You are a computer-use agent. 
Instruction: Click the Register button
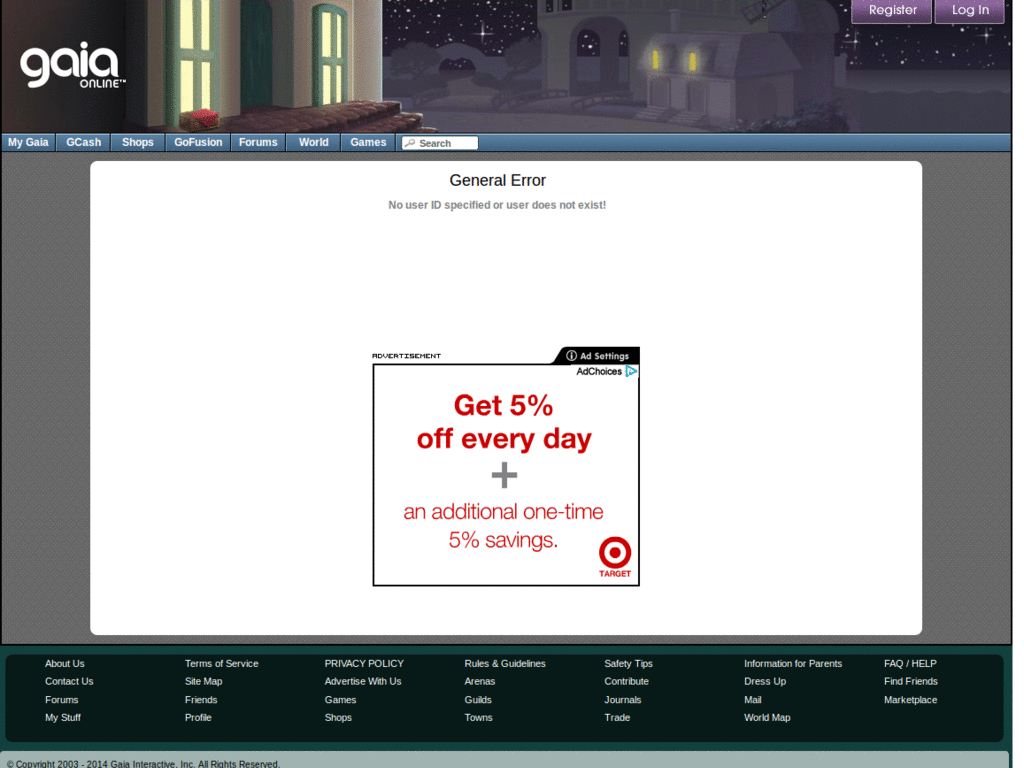[x=890, y=11]
